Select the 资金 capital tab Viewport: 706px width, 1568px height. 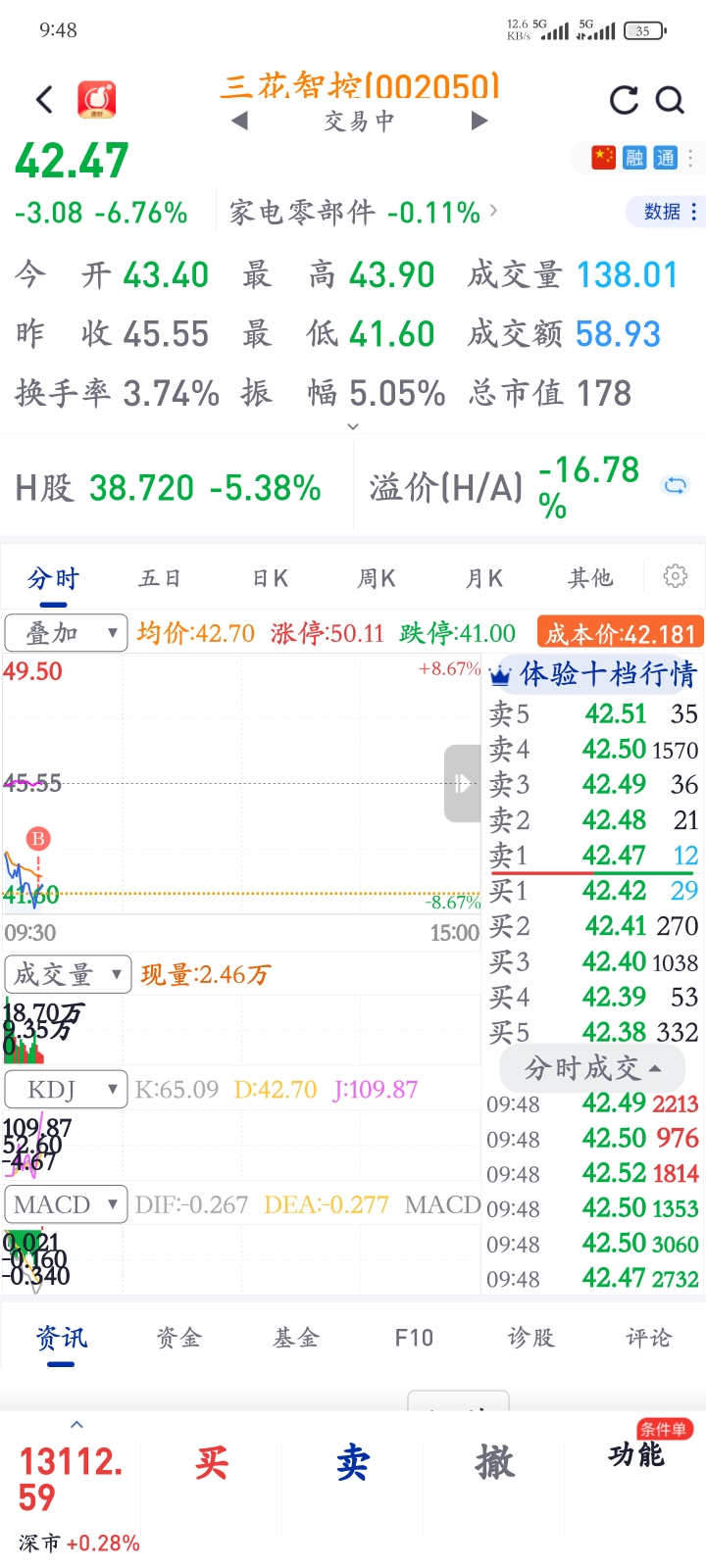[178, 1338]
